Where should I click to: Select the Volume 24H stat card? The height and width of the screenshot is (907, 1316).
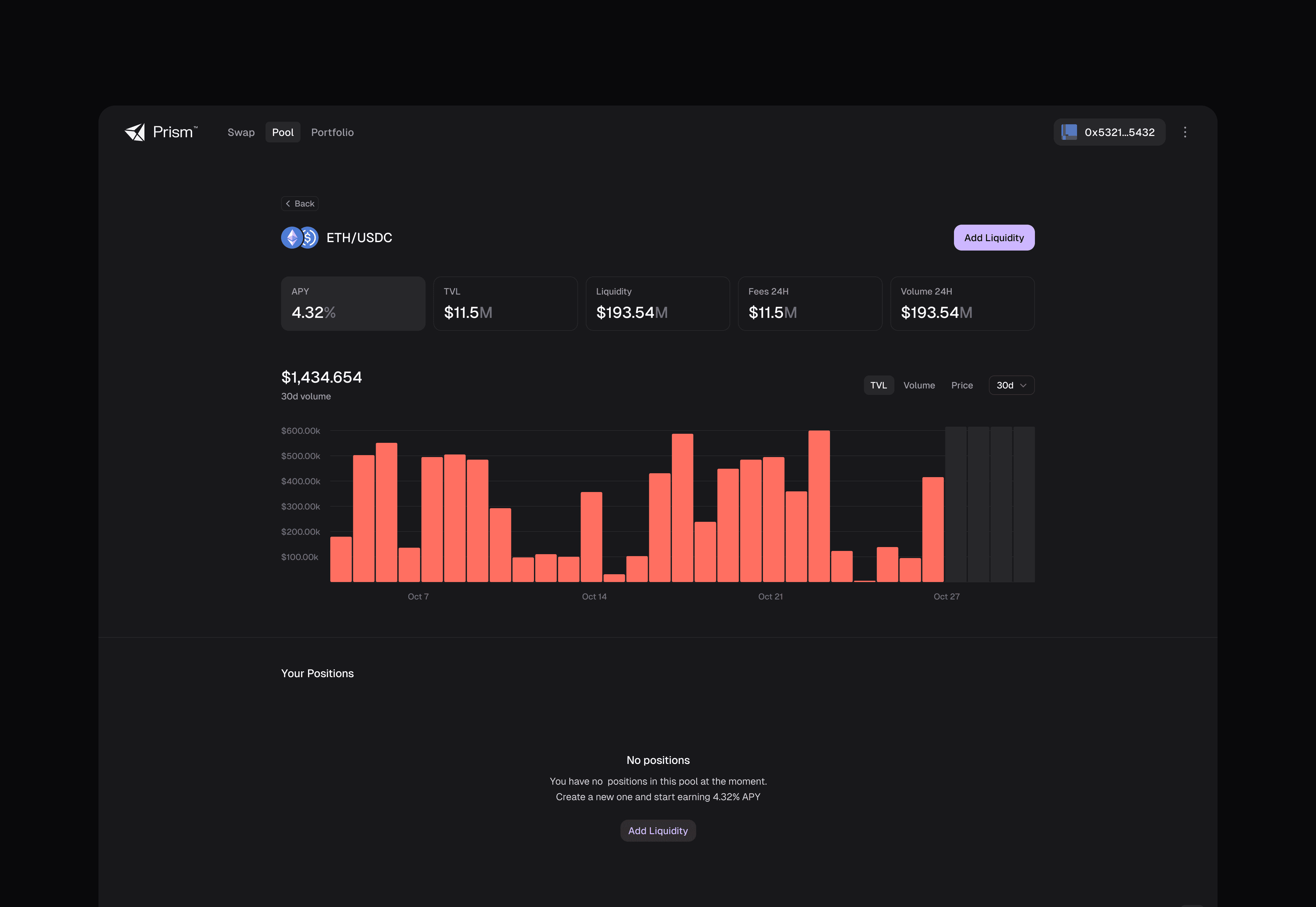[x=962, y=304]
